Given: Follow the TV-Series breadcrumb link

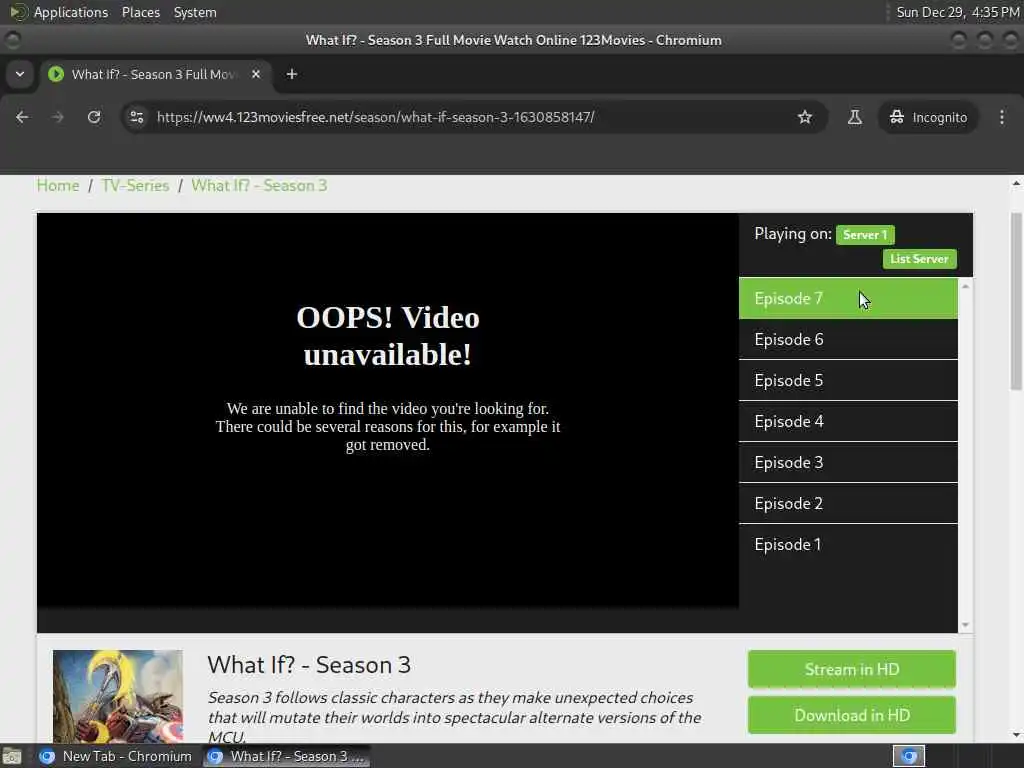Looking at the screenshot, I should [x=135, y=185].
